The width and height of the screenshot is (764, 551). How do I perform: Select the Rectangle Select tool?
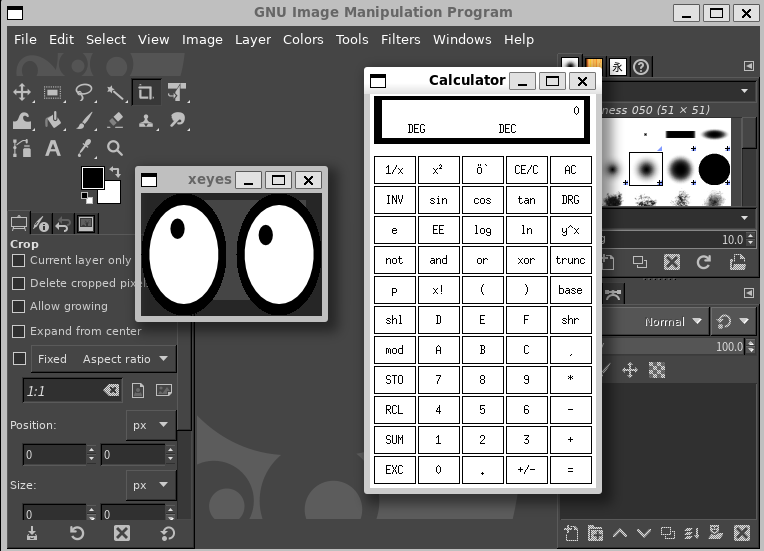point(52,92)
